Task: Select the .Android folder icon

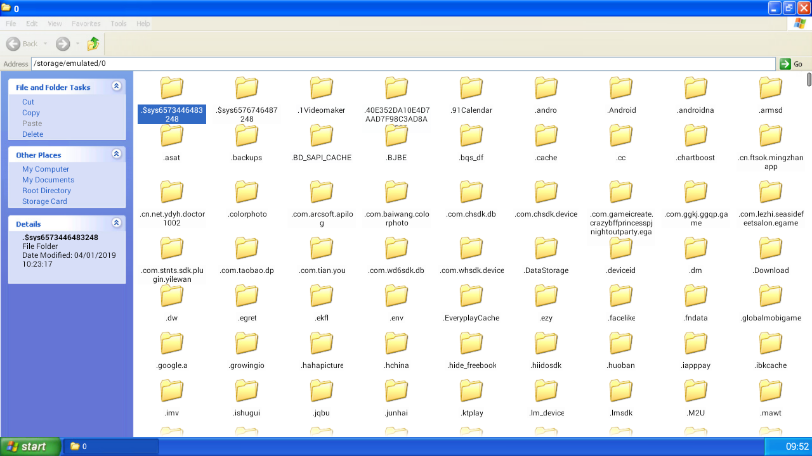Action: point(621,89)
